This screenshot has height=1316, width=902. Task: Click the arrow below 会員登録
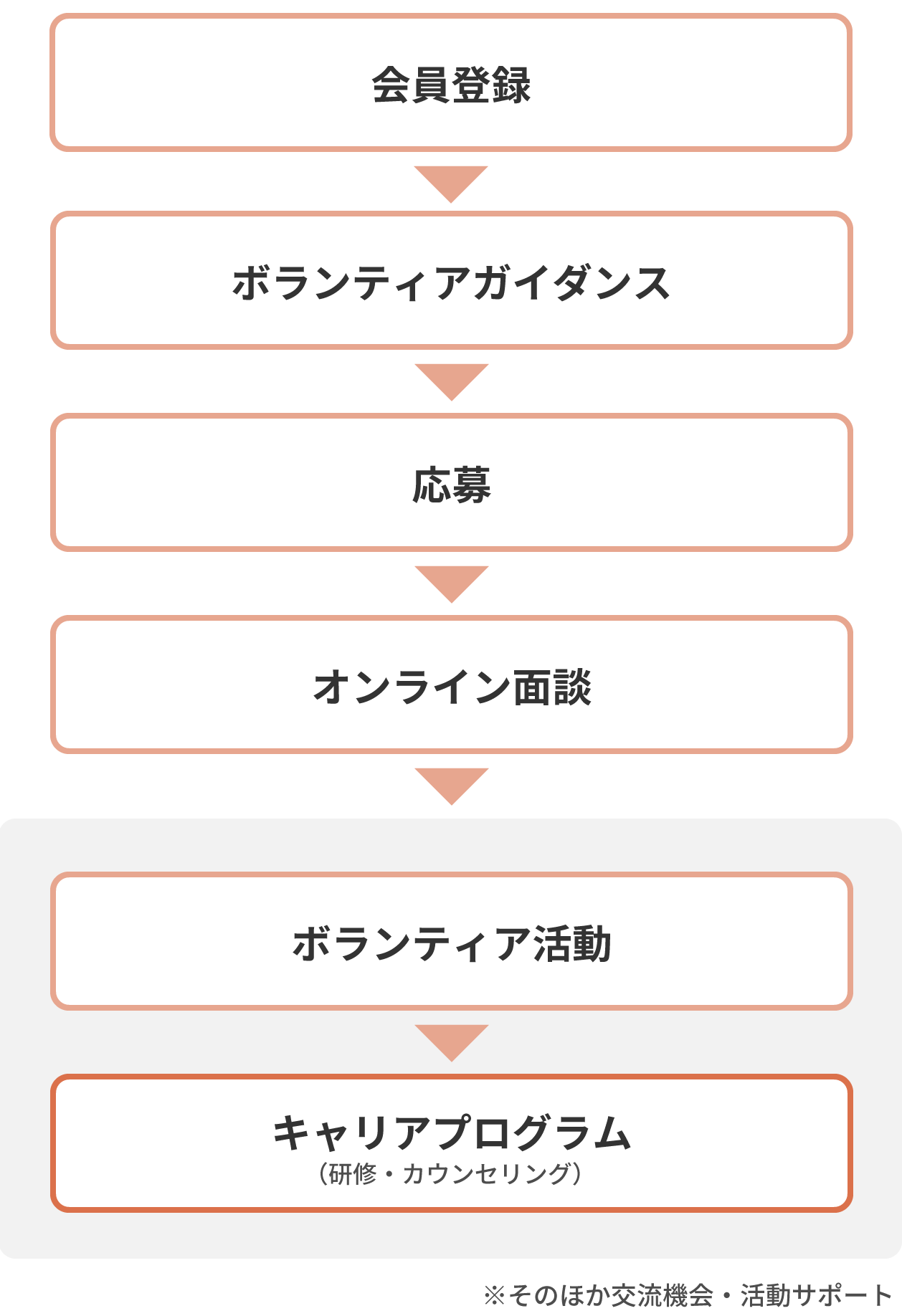point(451,184)
